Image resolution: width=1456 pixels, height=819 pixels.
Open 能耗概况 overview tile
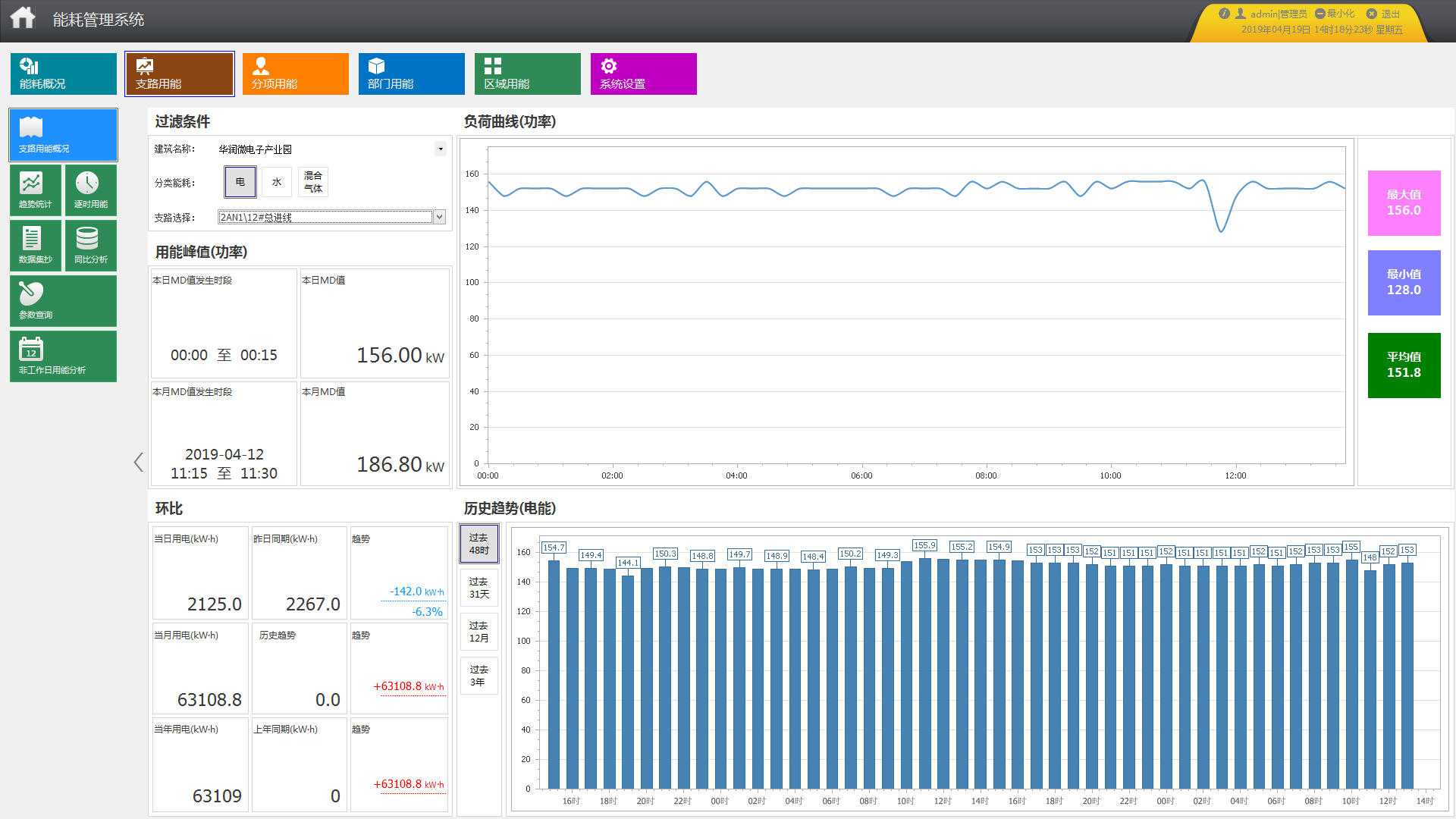(64, 74)
